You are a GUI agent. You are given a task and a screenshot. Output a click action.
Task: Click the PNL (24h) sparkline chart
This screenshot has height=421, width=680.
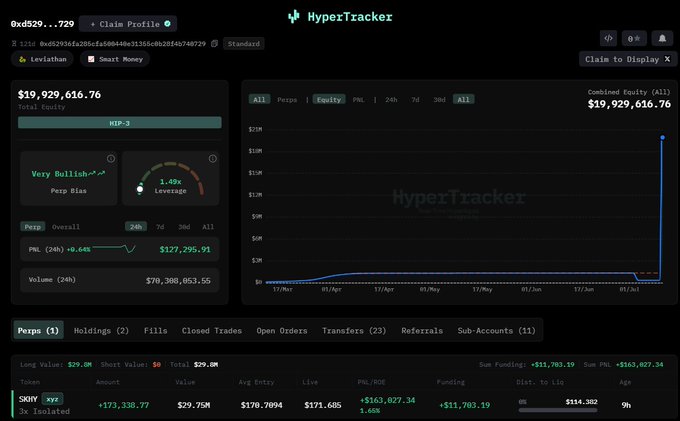click(114, 248)
